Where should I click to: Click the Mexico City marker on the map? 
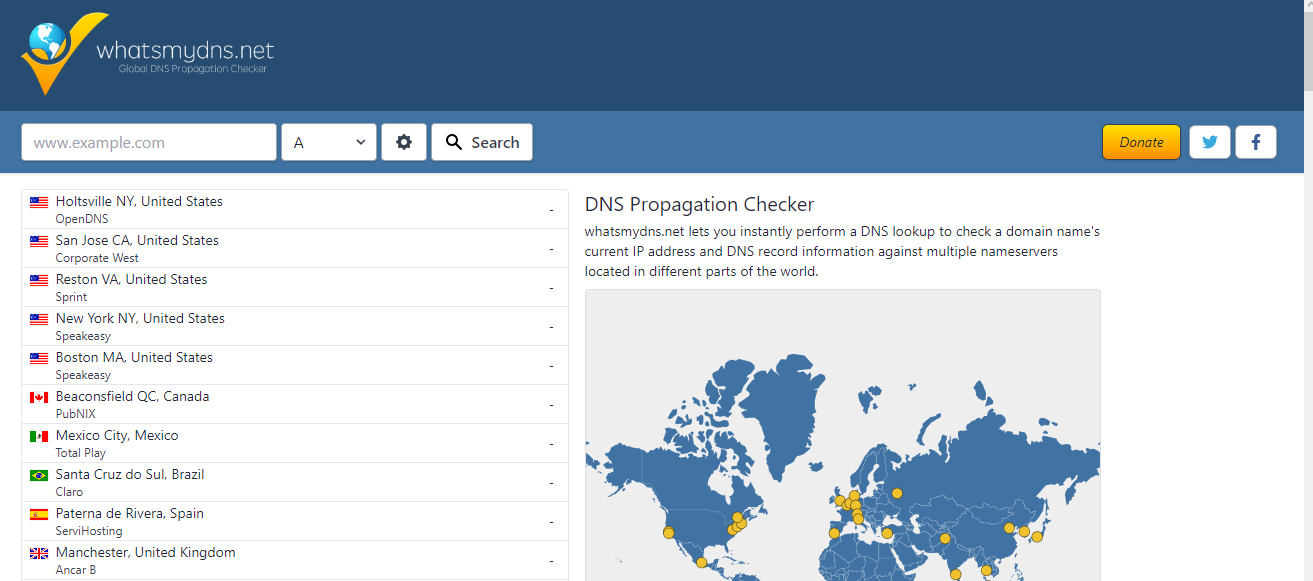pyautogui.click(x=701, y=563)
